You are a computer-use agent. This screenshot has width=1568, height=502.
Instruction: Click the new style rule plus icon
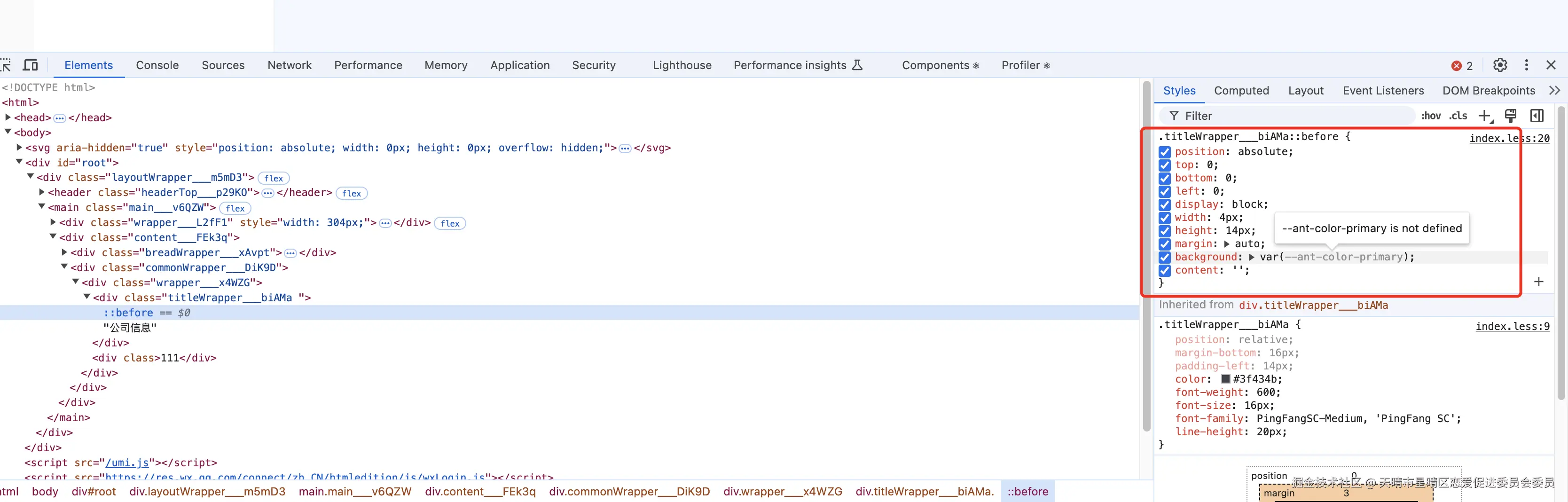[1485, 116]
